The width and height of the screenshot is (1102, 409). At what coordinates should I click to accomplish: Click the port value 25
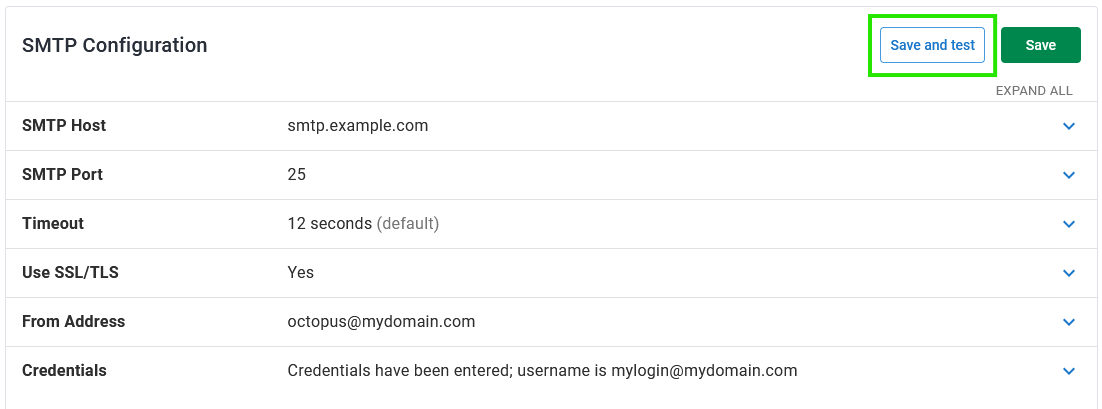(x=297, y=174)
